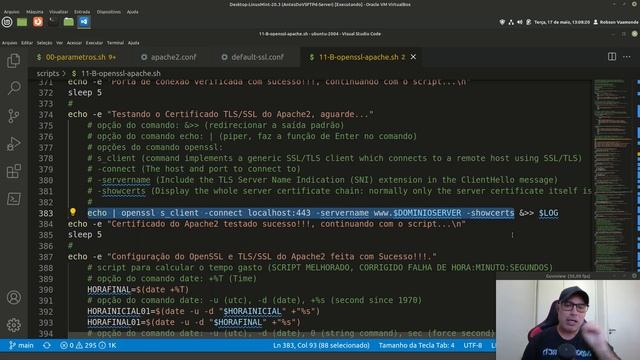This screenshot has height=360, width=640.
Task: Click the $LOG variable on line 383
Action: pos(548,213)
